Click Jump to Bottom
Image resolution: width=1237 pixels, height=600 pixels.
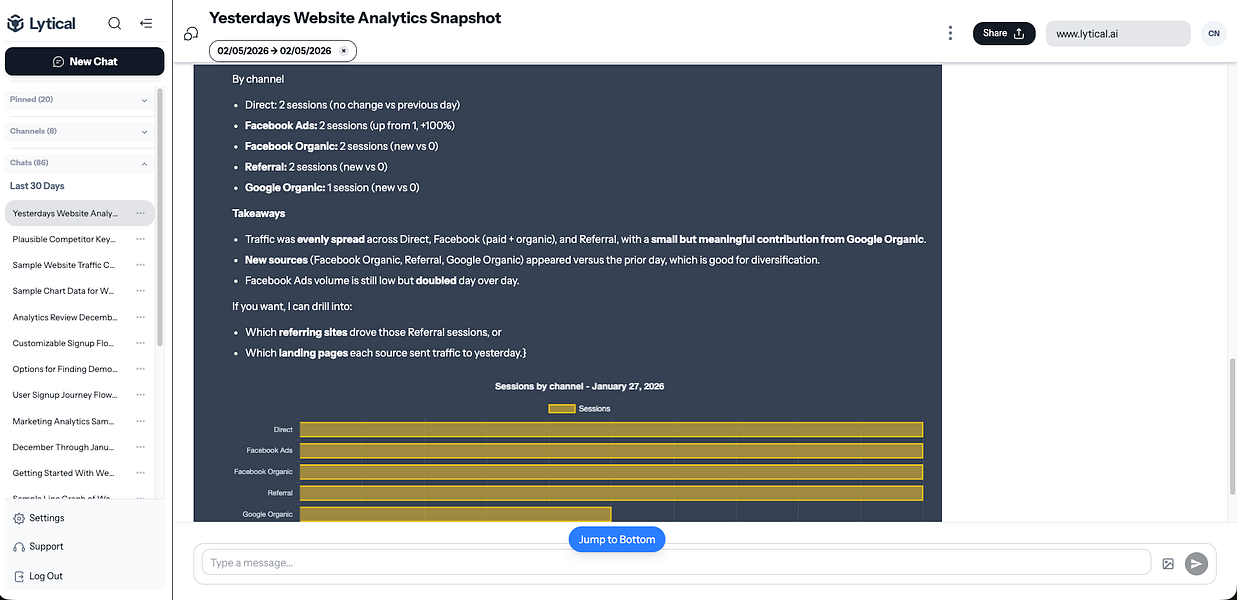pos(617,540)
